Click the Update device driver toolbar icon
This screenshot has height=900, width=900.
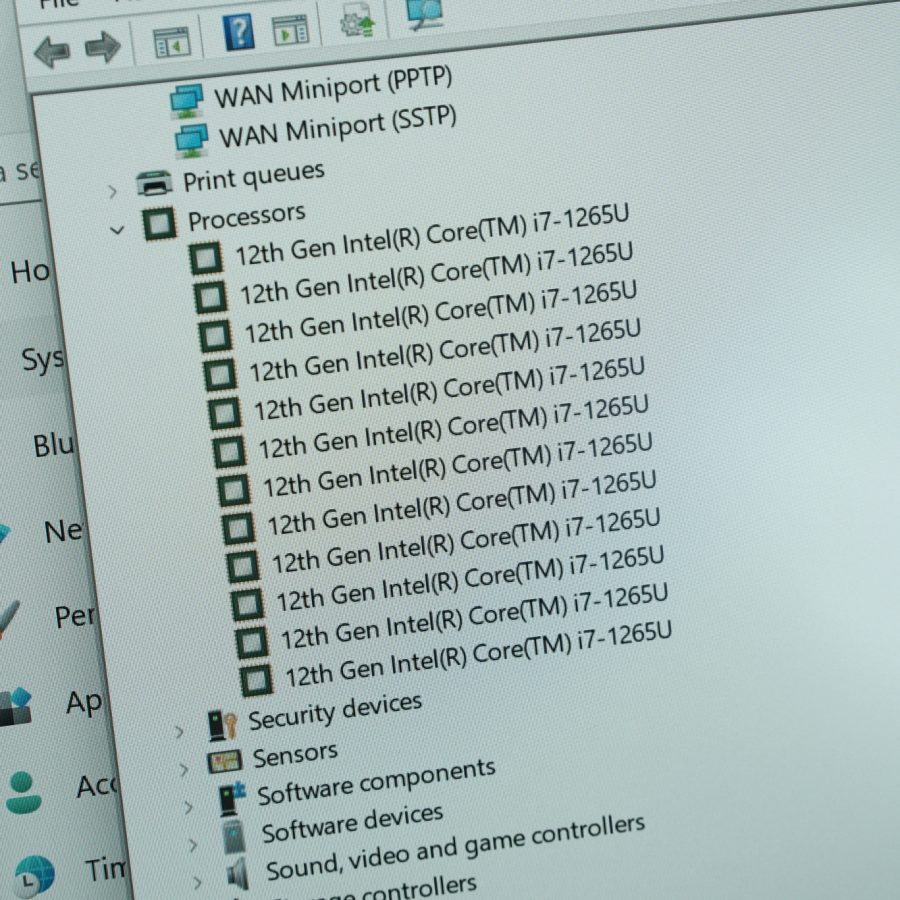pyautogui.click(x=357, y=20)
